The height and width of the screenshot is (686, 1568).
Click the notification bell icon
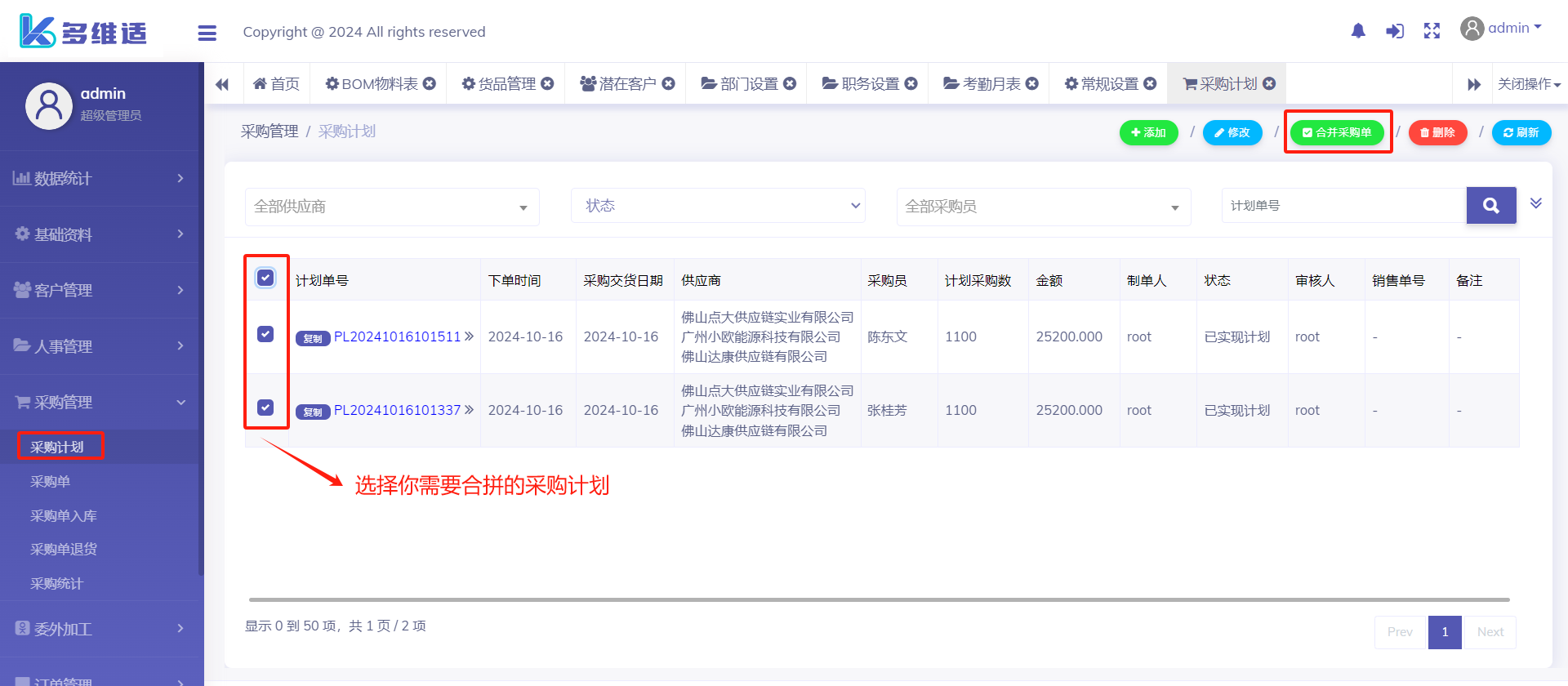(x=1358, y=31)
